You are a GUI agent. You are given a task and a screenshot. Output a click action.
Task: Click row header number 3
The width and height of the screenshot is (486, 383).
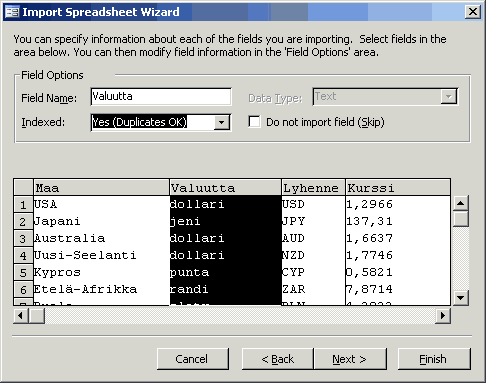(x=23, y=238)
